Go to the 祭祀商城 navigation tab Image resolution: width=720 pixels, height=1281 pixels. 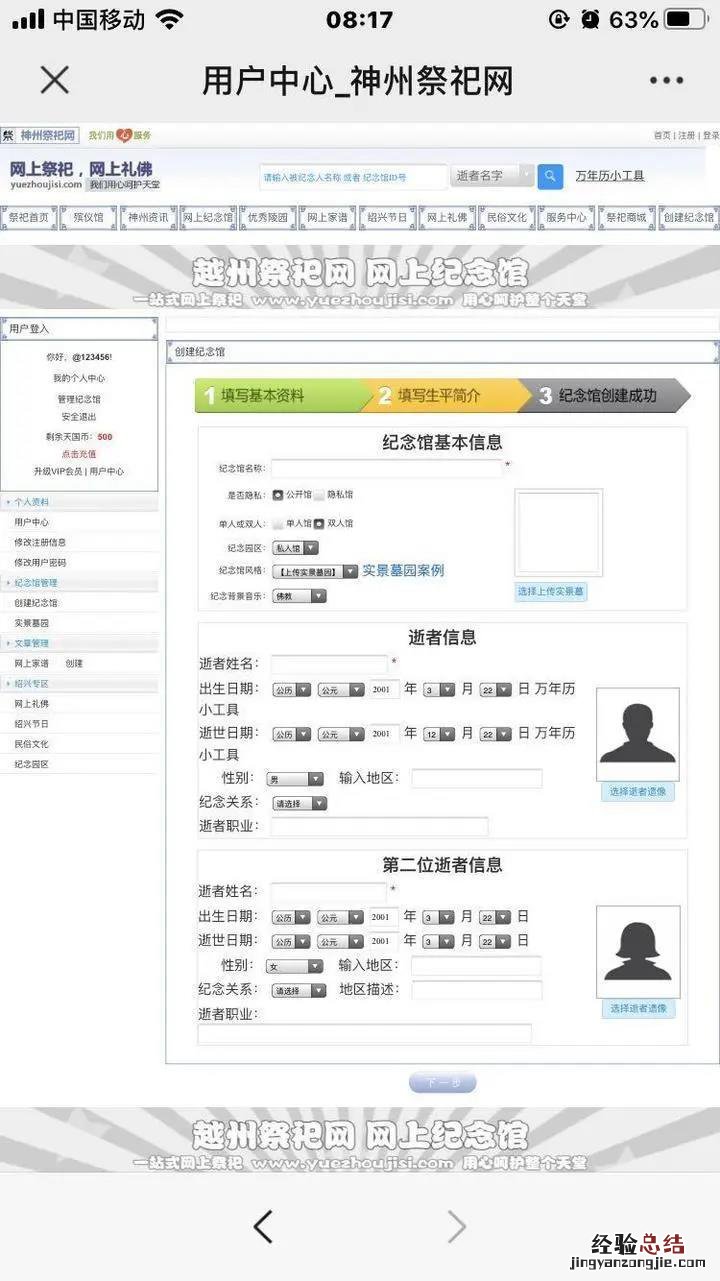626,217
